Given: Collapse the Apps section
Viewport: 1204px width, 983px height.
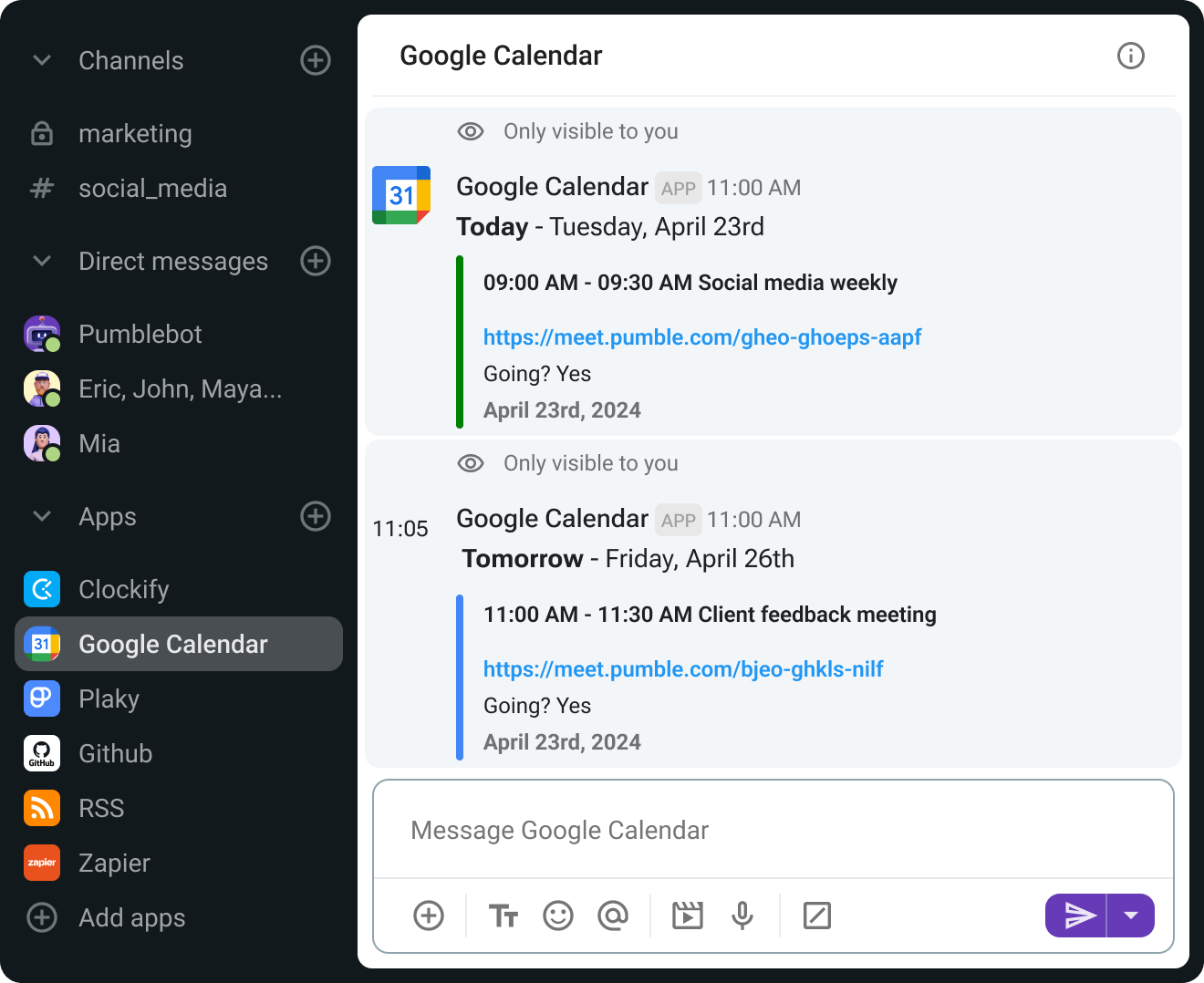Looking at the screenshot, I should coord(42,516).
